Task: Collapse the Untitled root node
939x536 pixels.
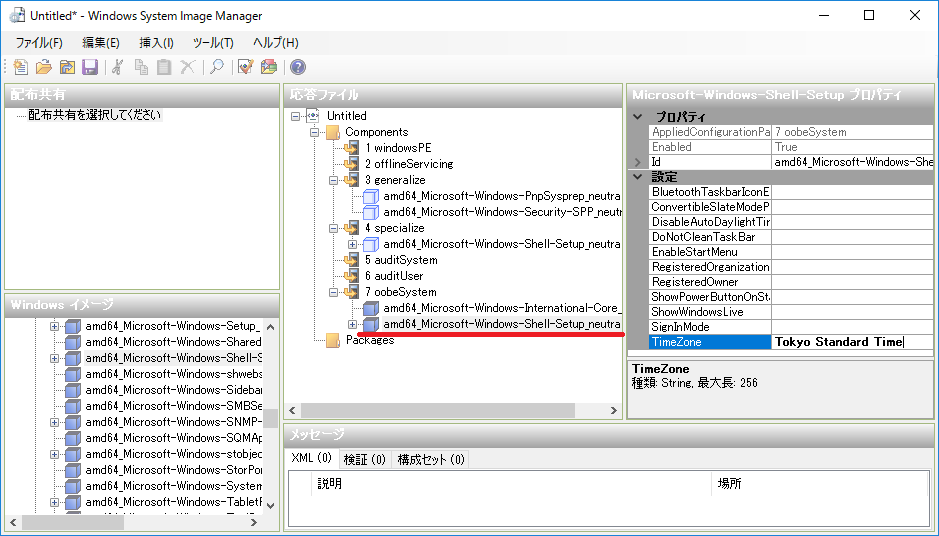Action: coord(295,116)
